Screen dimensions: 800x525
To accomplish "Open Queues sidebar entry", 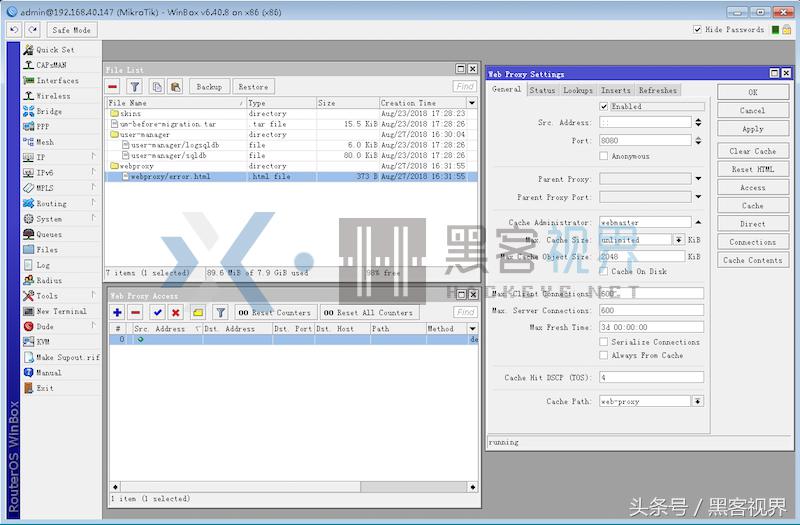I will [x=49, y=234].
